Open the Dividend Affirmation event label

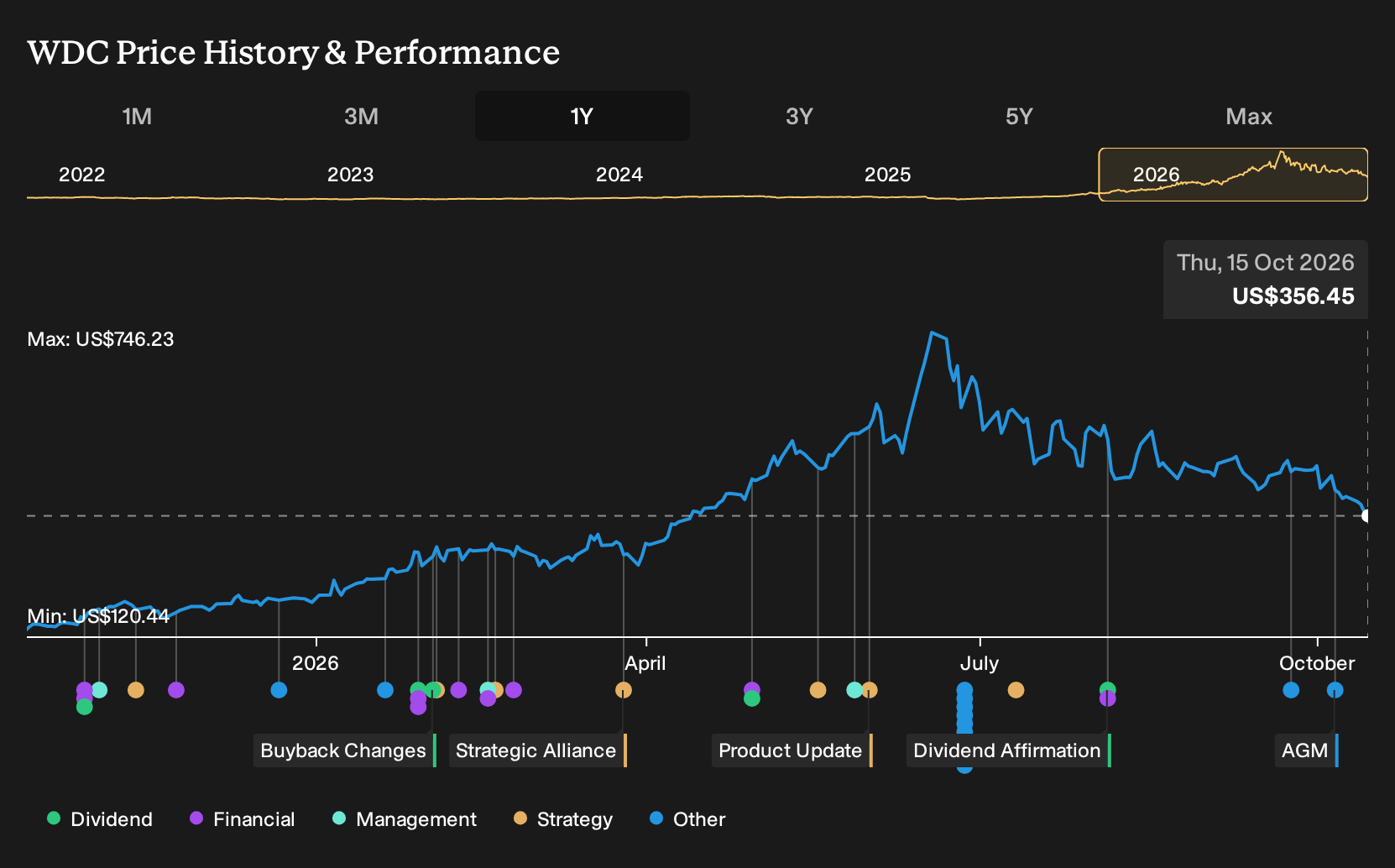coord(1009,750)
